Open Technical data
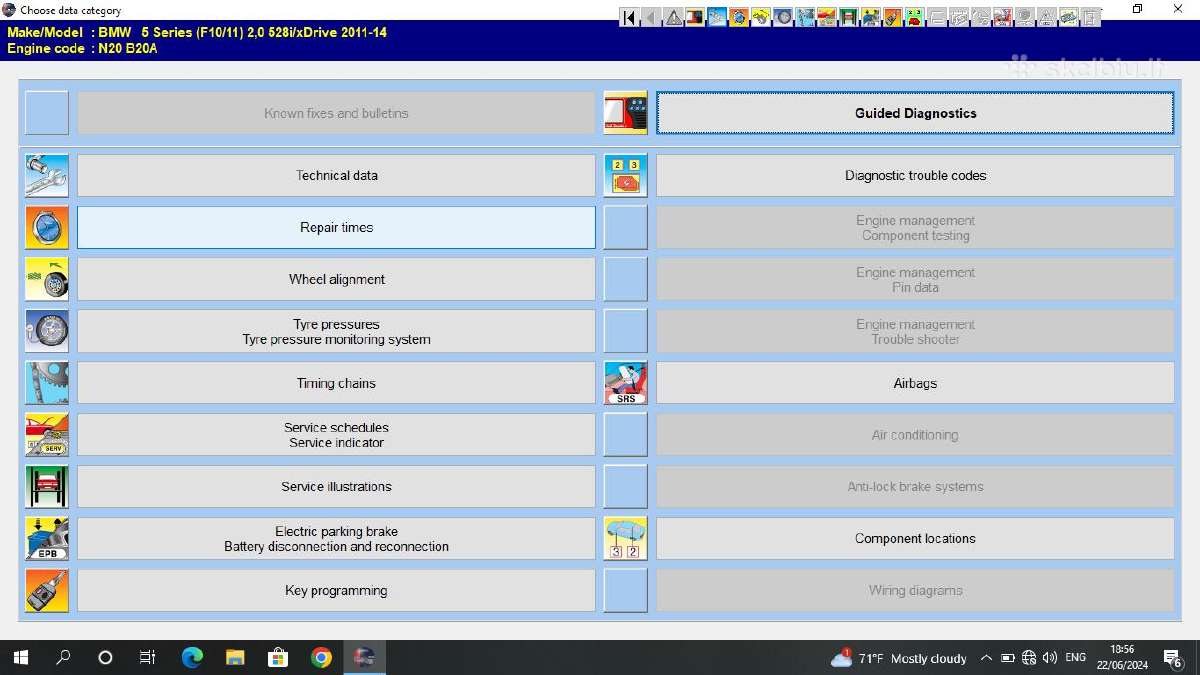This screenshot has width=1200, height=675. 336,175
